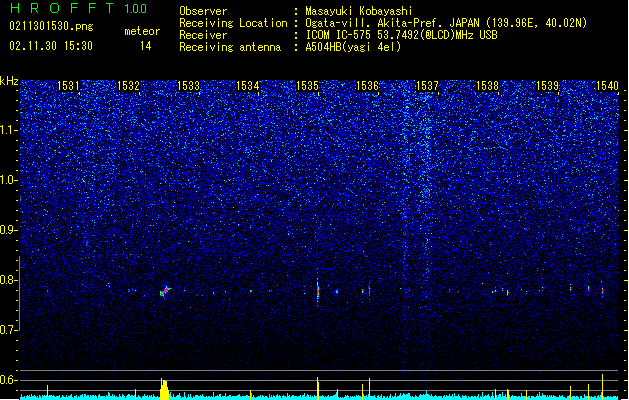
Task: Click the Observer field label
Action: pos(203,11)
